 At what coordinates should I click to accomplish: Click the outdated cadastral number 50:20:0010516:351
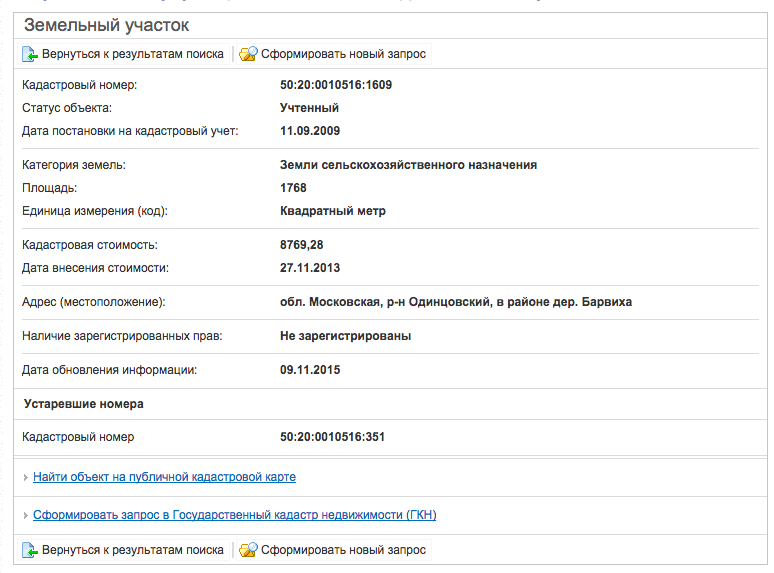tap(332, 437)
